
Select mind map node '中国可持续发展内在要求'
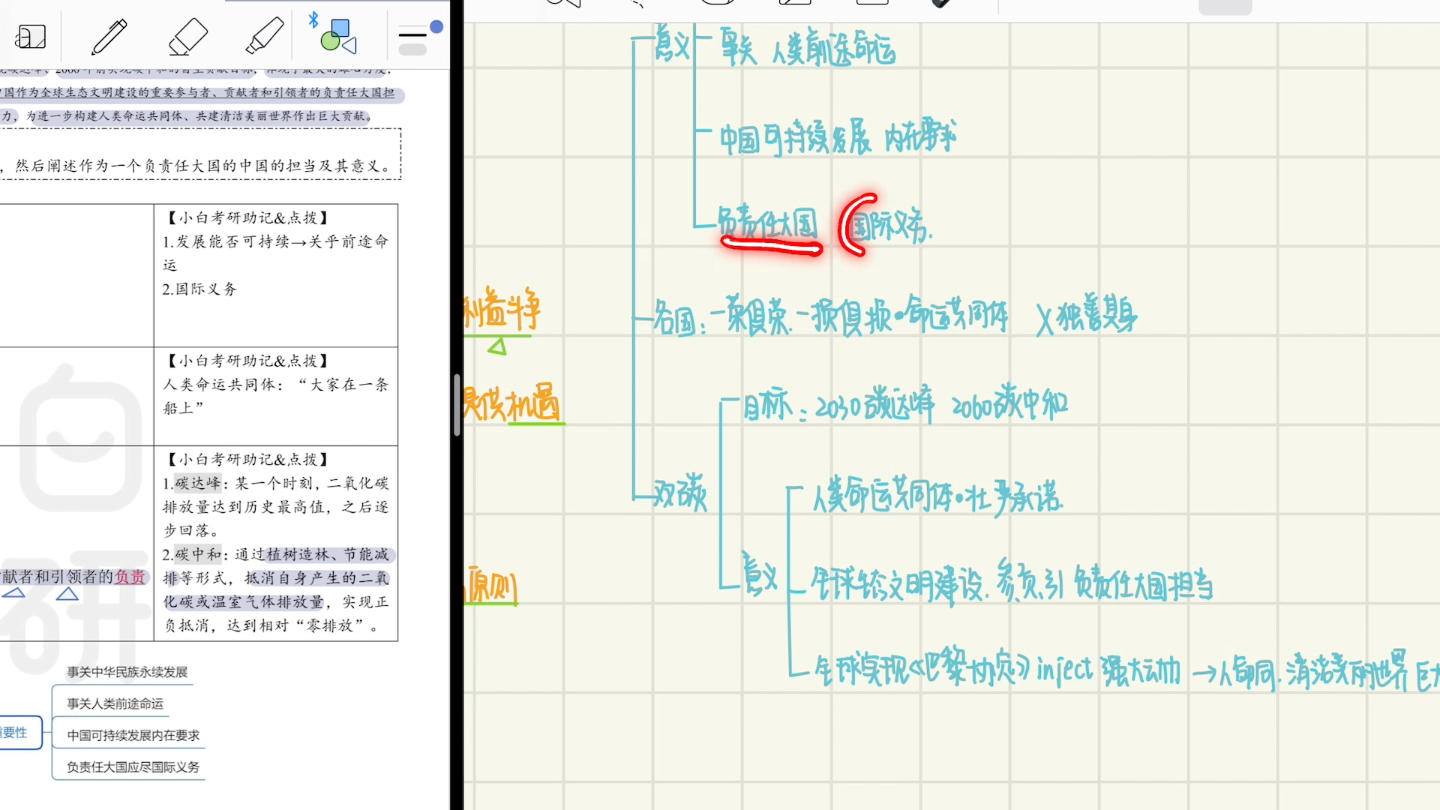pyautogui.click(x=133, y=735)
